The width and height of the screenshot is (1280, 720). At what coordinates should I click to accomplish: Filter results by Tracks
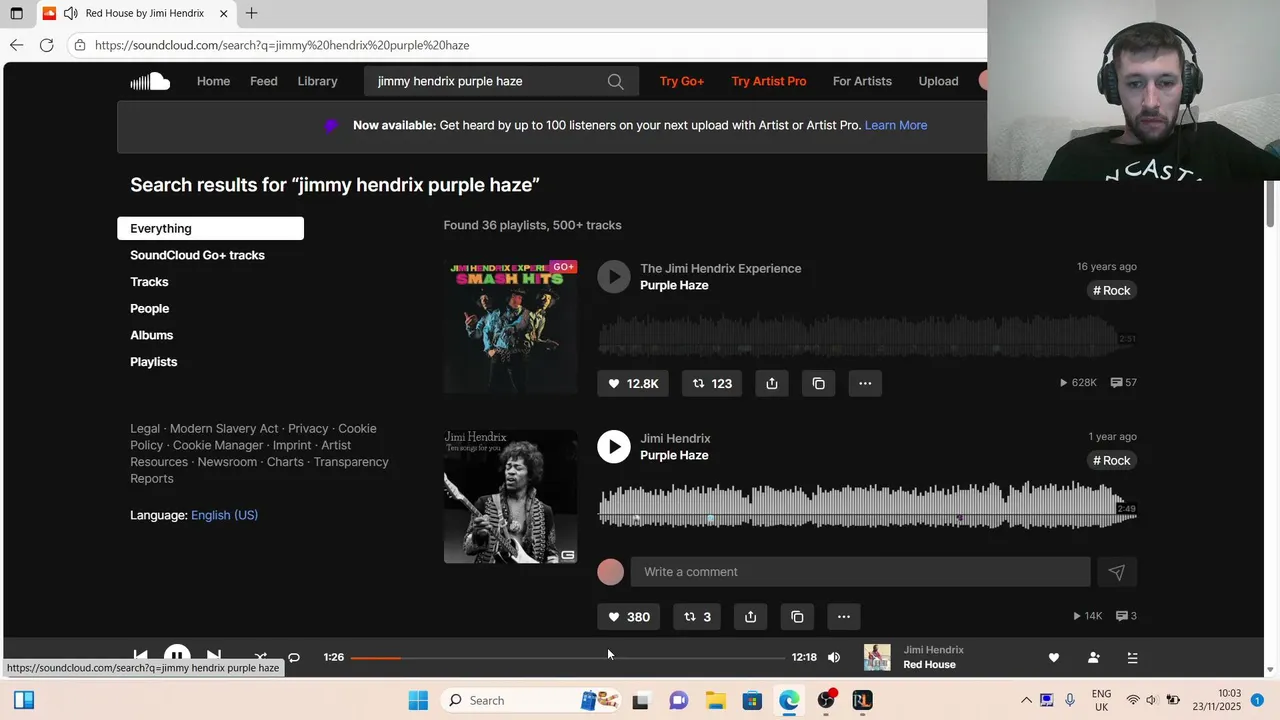[149, 282]
